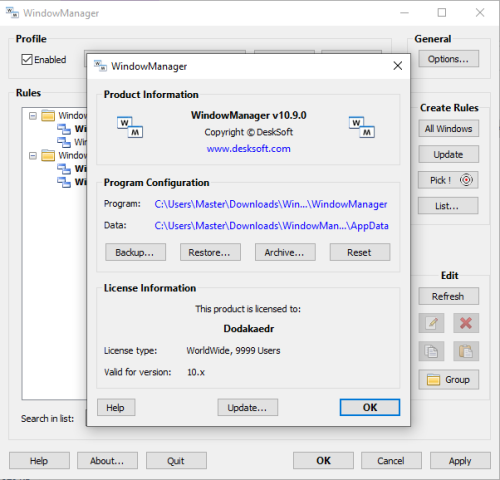Click the second folder icon in Rules tree
The image size is (500, 480).
(48, 155)
